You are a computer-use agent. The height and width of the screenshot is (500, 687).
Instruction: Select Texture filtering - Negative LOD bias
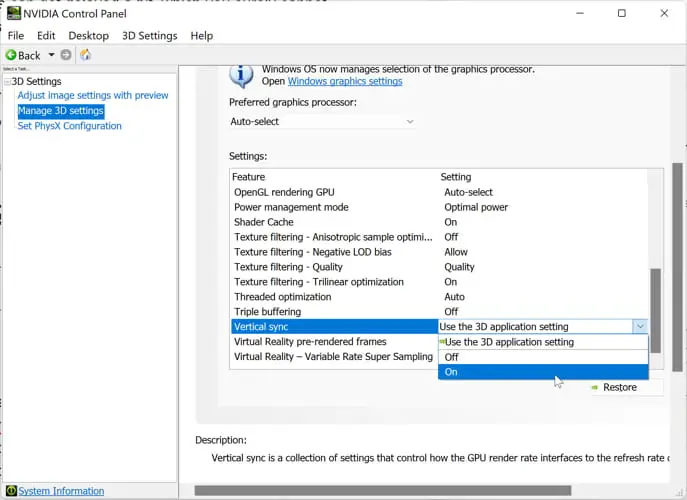pos(439,252)
